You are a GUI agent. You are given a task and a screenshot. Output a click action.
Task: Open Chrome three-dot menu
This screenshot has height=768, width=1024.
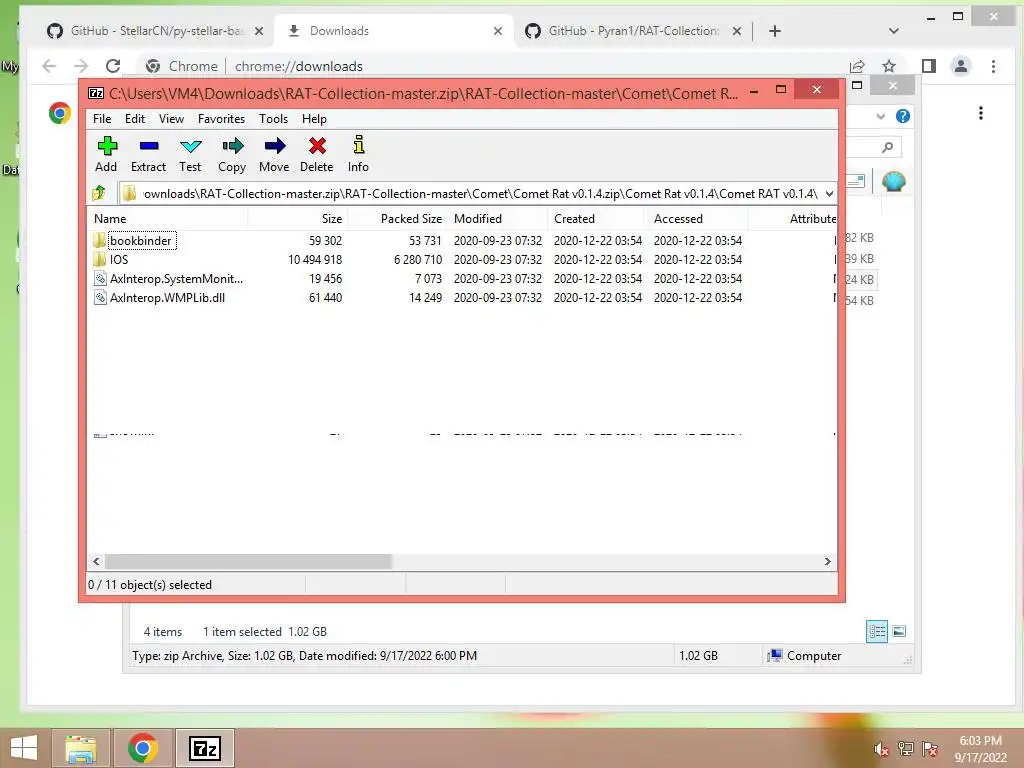993,66
